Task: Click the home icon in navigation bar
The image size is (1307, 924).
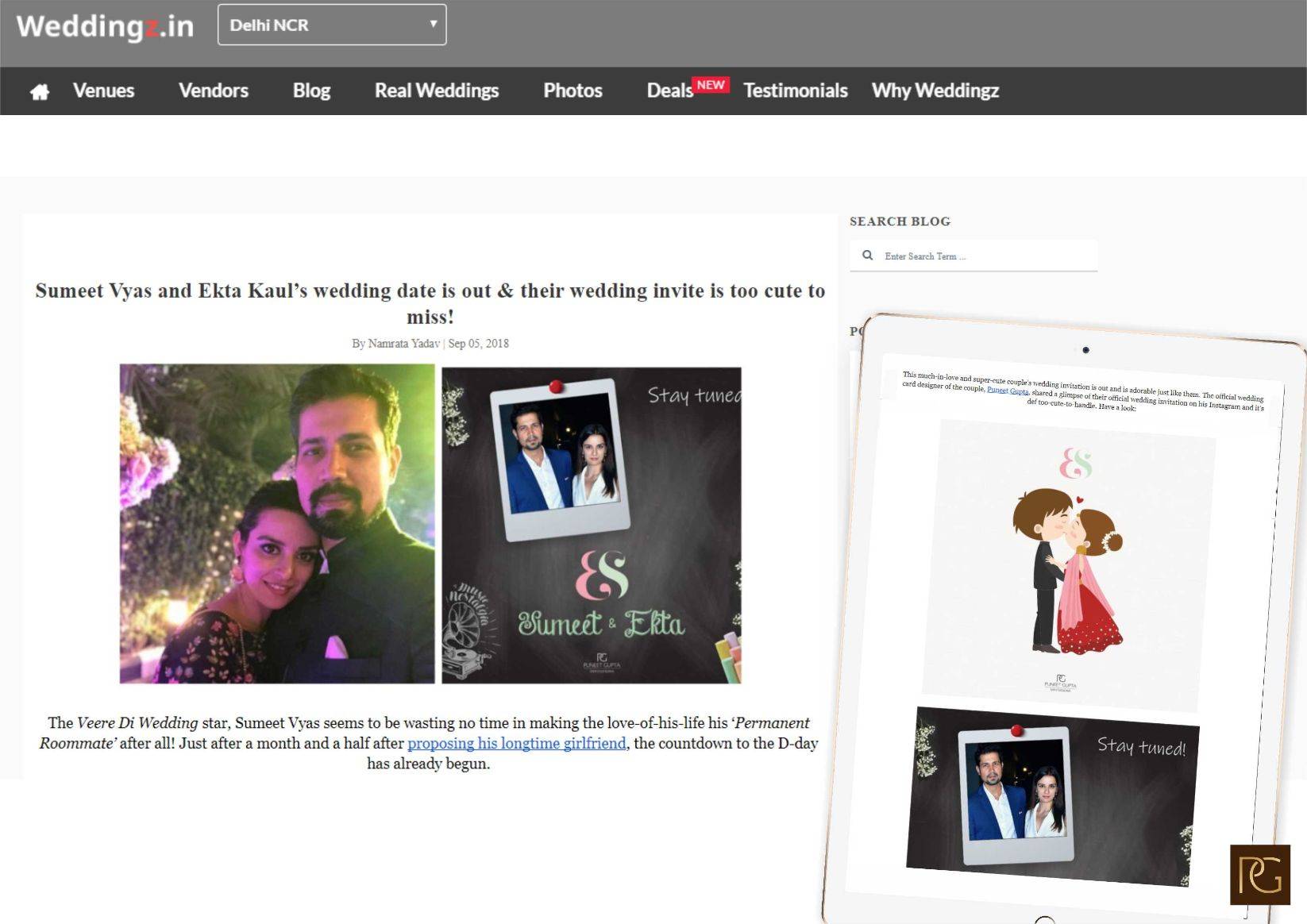Action: (39, 92)
